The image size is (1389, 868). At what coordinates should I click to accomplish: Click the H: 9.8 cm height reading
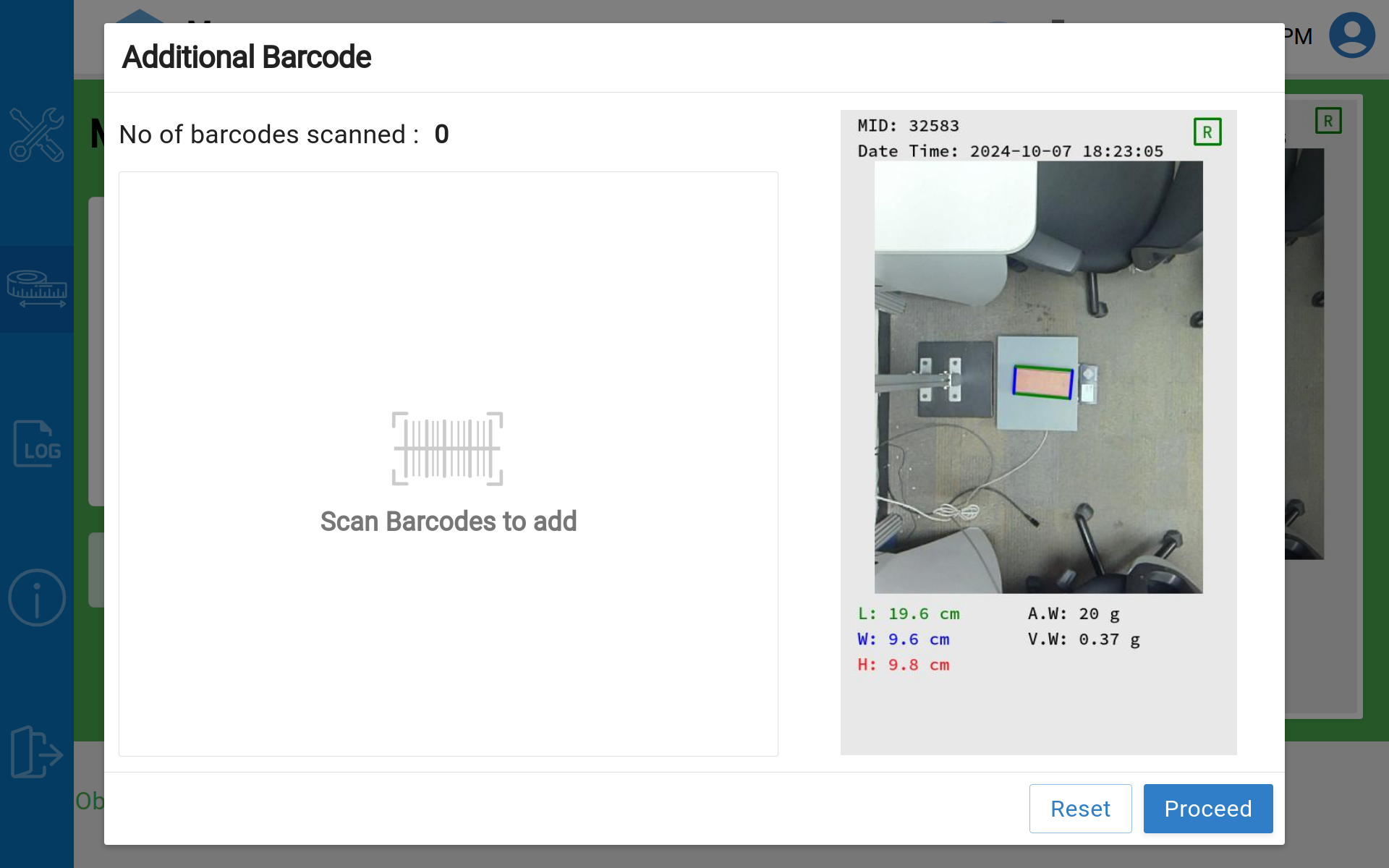pos(904,665)
